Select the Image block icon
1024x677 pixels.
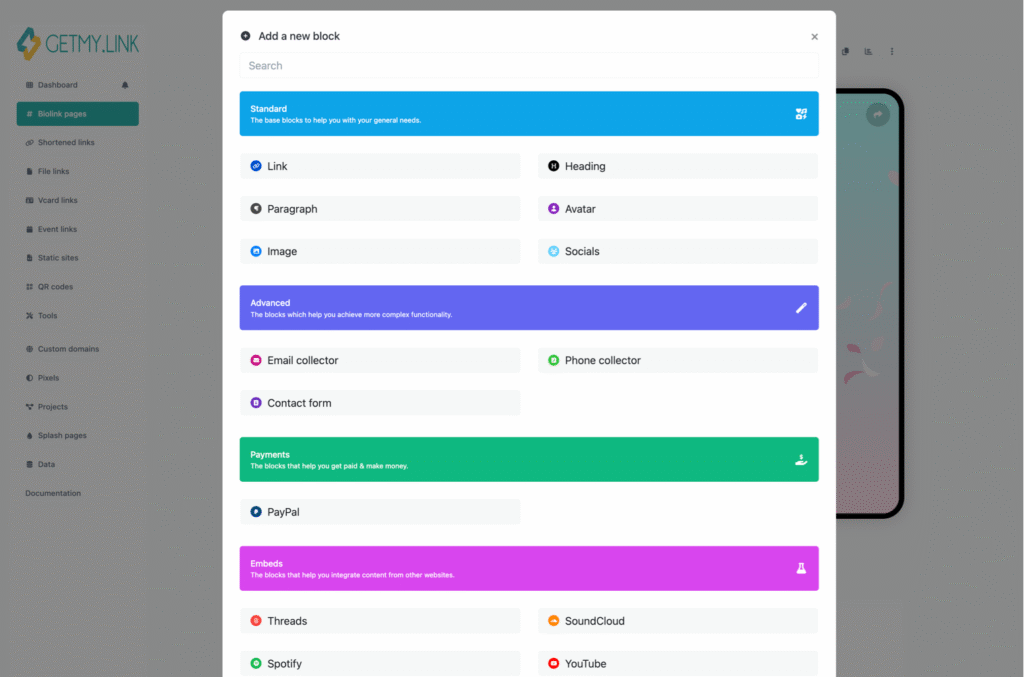(256, 252)
